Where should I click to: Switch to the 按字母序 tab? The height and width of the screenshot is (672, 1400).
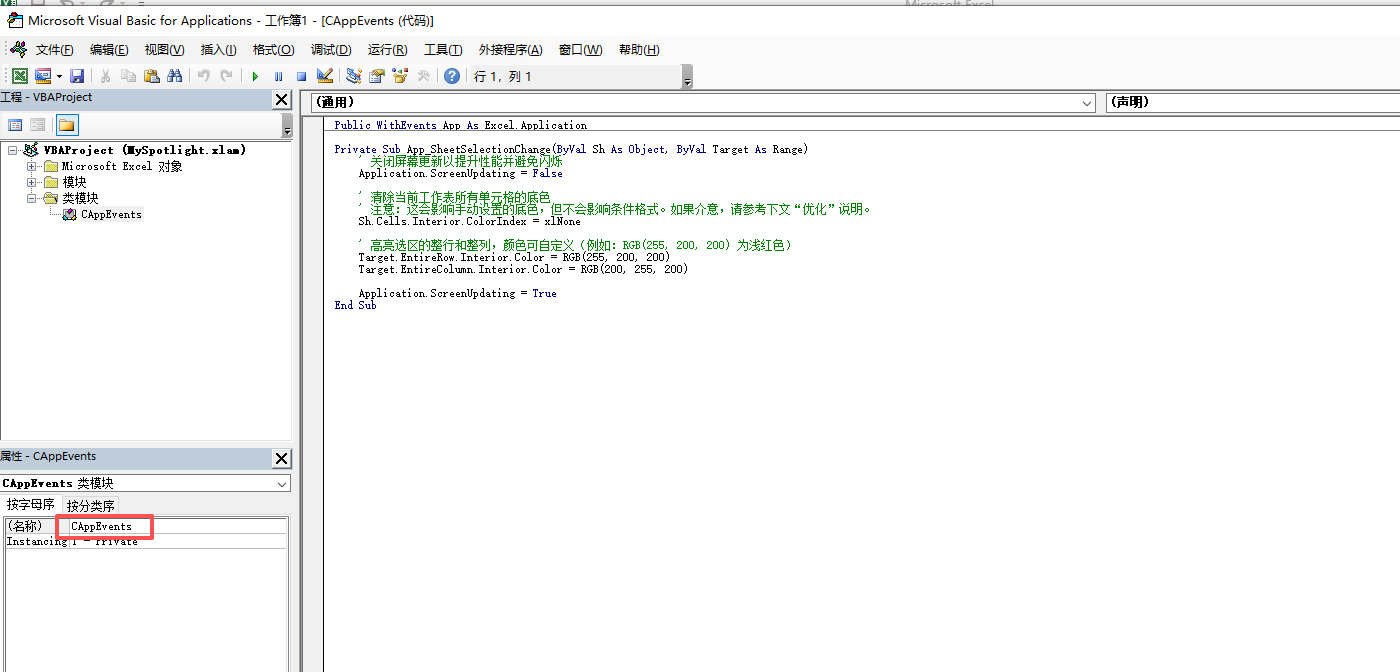click(x=31, y=505)
